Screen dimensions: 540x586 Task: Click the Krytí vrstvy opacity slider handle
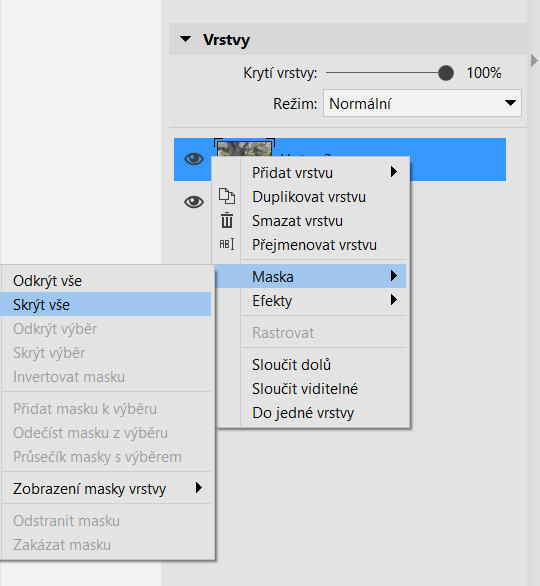[x=446, y=73]
